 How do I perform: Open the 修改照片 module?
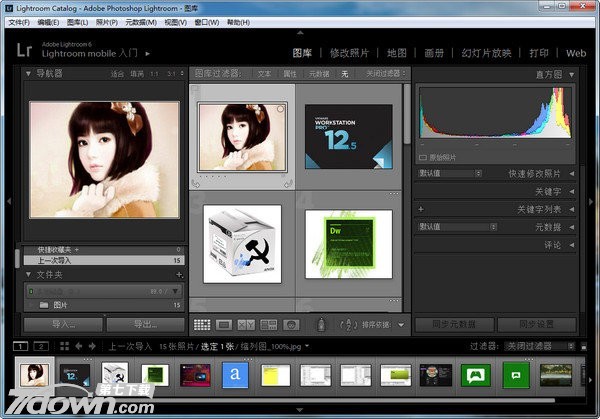pyautogui.click(x=352, y=52)
